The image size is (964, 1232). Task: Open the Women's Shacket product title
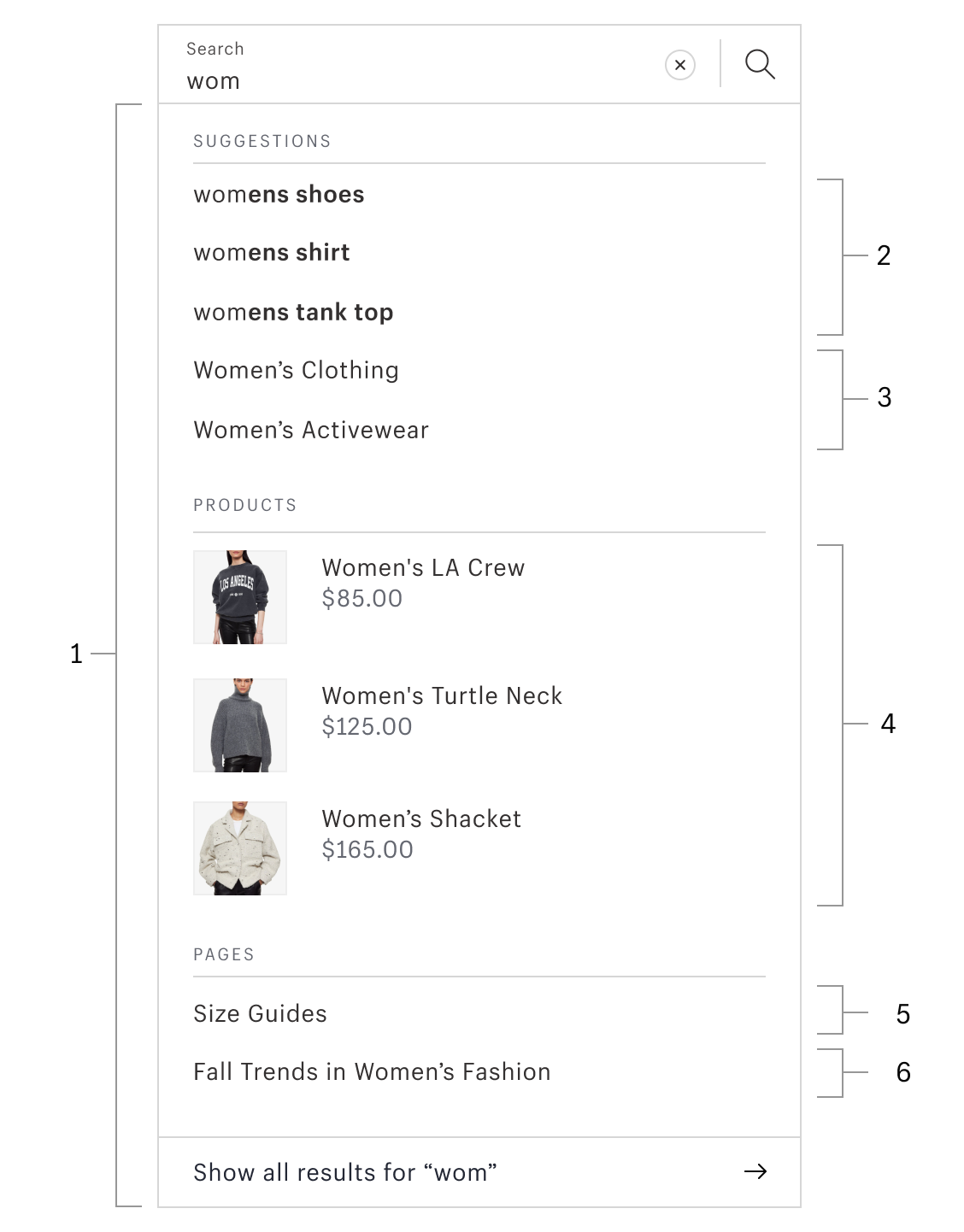pyautogui.click(x=421, y=819)
